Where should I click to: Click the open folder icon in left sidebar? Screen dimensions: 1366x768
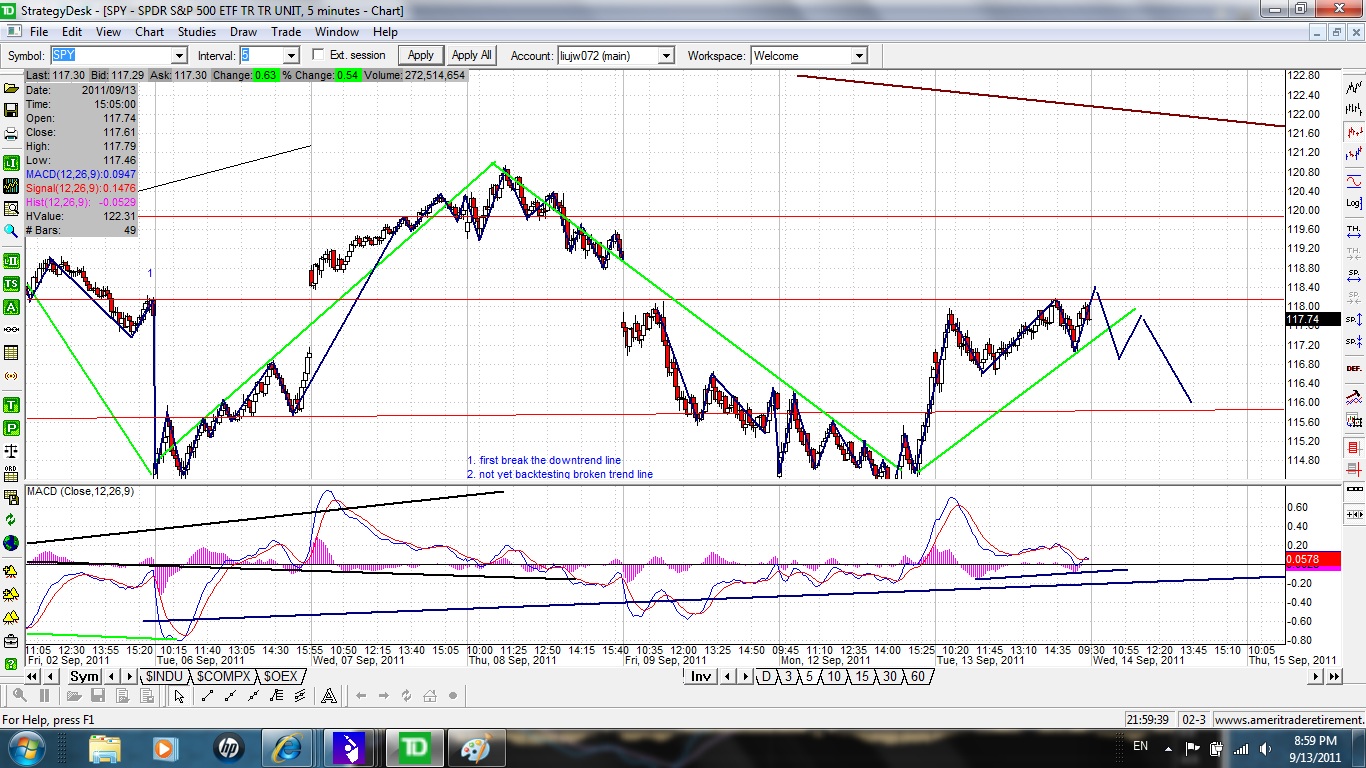tap(11, 88)
